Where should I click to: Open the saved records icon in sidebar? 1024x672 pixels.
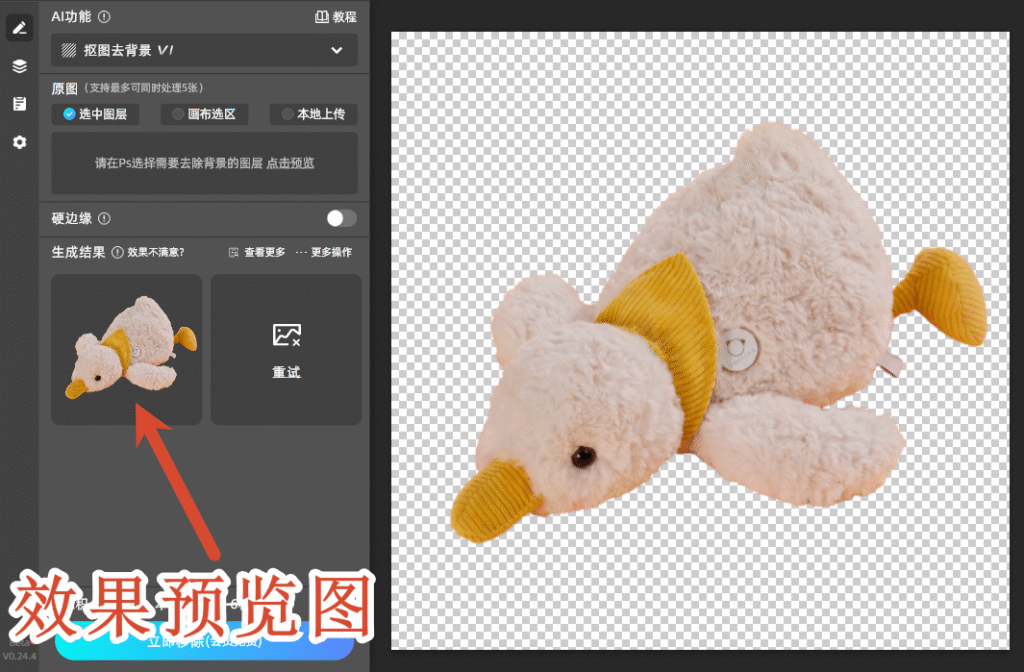click(x=20, y=104)
